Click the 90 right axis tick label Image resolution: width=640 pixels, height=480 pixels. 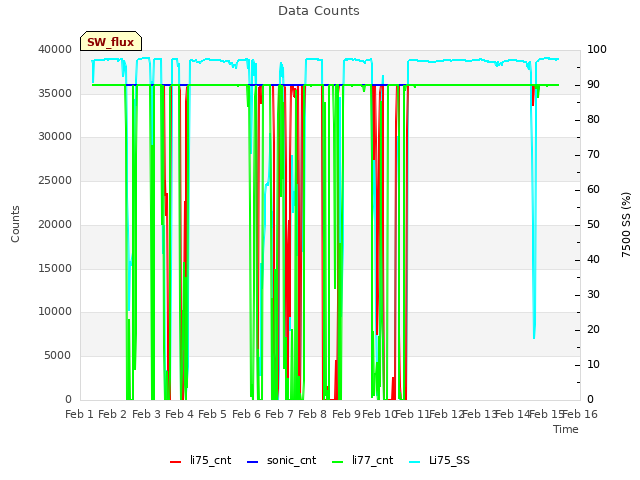click(593, 84)
